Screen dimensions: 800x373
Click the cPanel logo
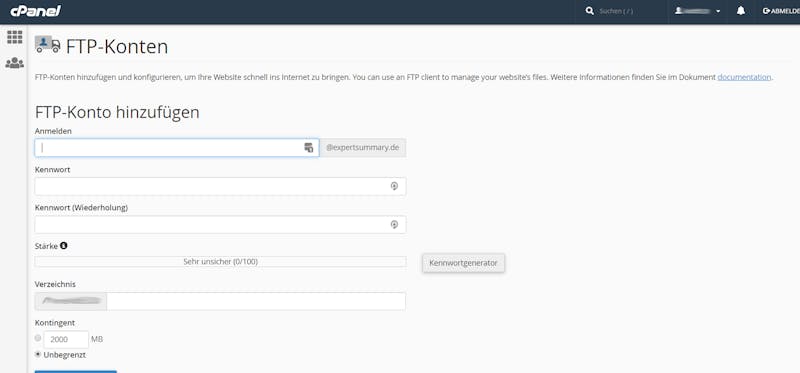pos(35,11)
